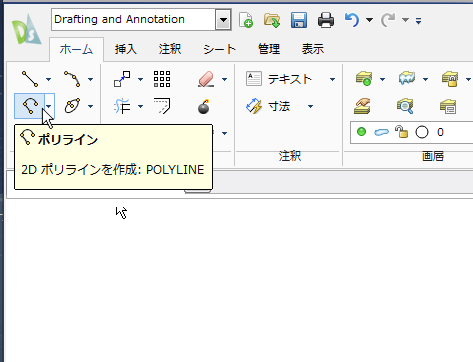This screenshot has height=362, width=473.
Task: Expand the テキスト dropdown arrow
Action: pyautogui.click(x=332, y=79)
